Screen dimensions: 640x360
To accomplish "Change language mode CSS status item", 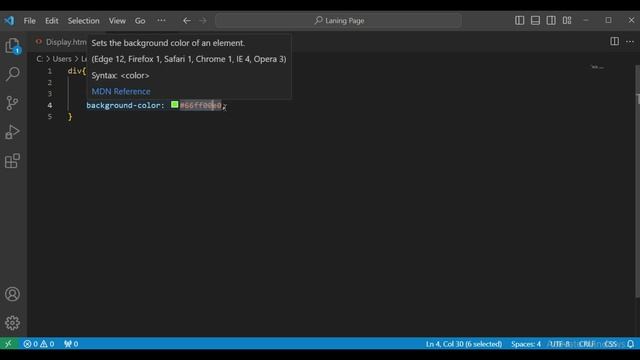I will click(611, 344).
